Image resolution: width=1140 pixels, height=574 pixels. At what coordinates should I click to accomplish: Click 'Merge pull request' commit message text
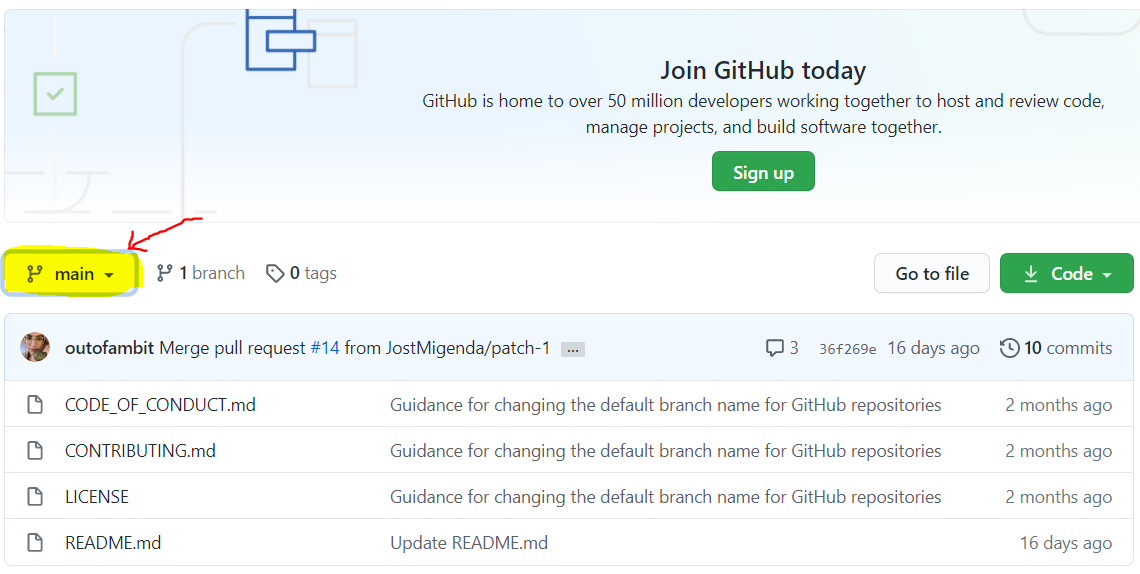click(233, 348)
